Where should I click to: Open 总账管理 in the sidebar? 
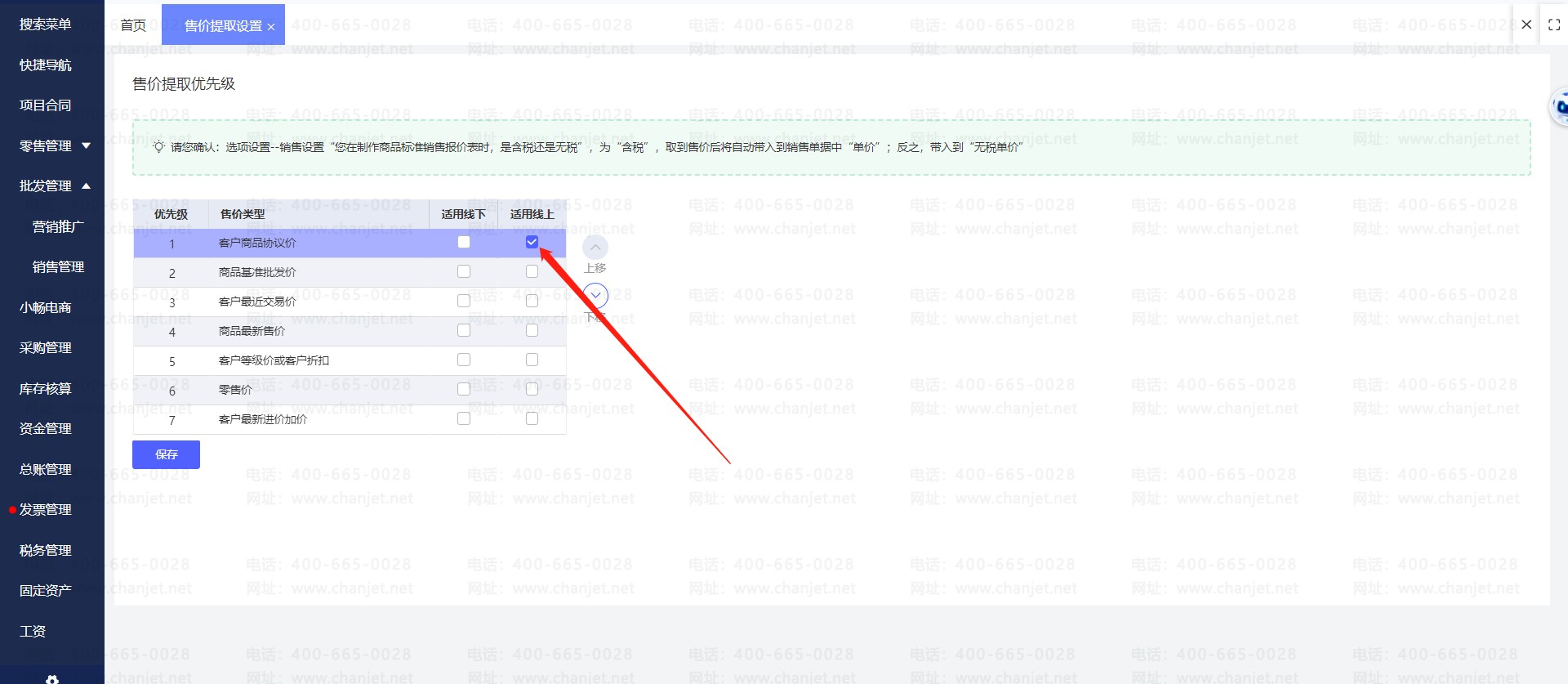[46, 469]
